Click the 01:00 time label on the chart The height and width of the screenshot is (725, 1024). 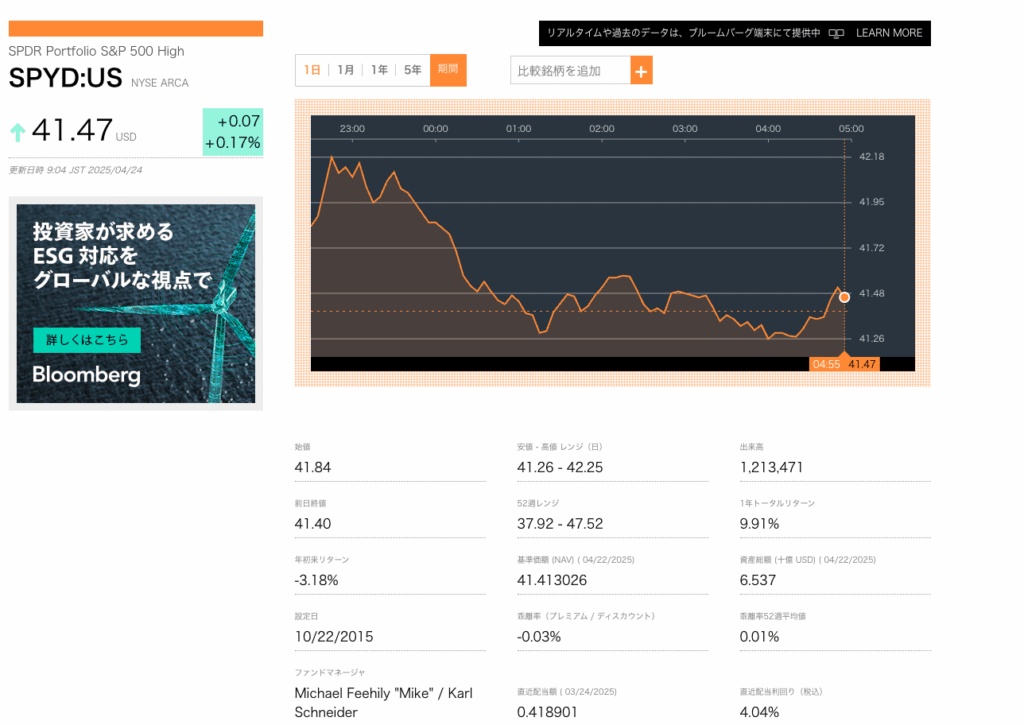pyautogui.click(x=519, y=129)
